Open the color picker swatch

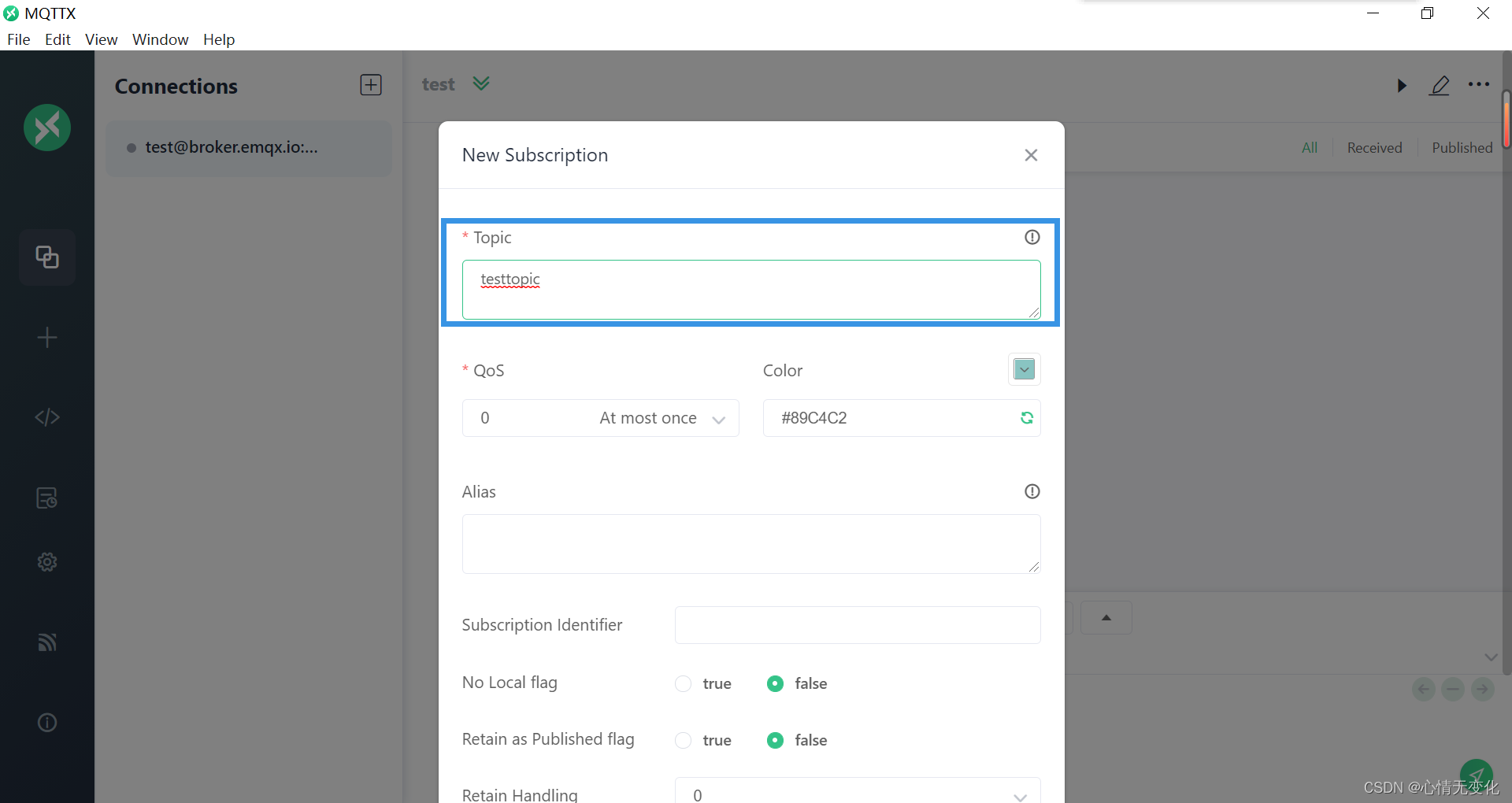point(1025,369)
